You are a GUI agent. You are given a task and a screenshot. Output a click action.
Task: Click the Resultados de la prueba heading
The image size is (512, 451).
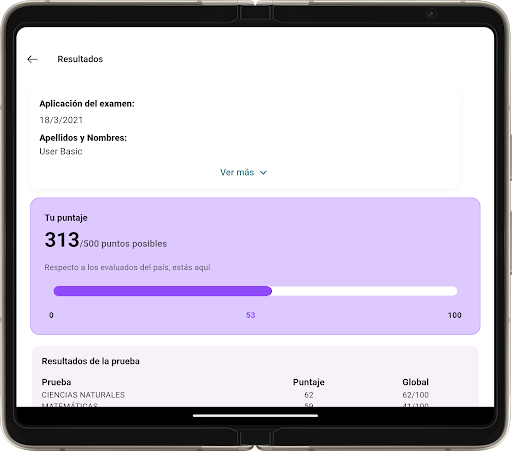[x=91, y=361]
